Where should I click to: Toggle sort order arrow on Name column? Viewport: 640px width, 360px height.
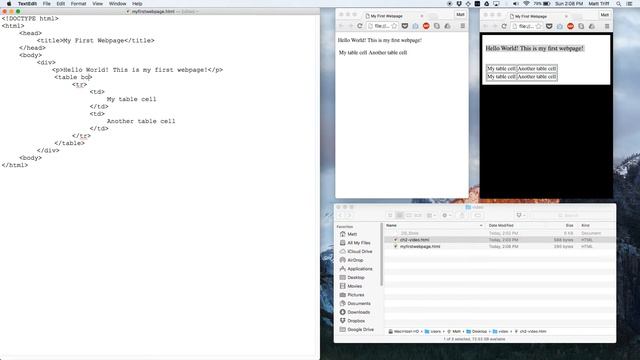point(481,225)
